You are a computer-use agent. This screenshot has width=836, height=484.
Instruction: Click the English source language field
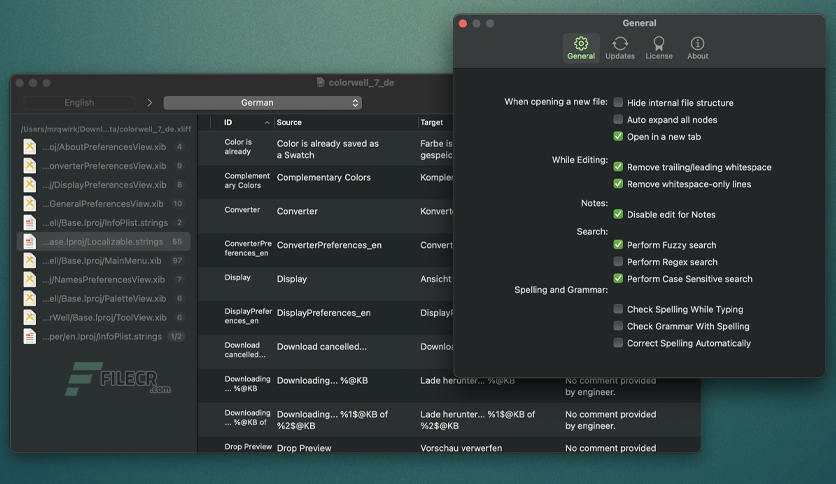click(x=79, y=103)
